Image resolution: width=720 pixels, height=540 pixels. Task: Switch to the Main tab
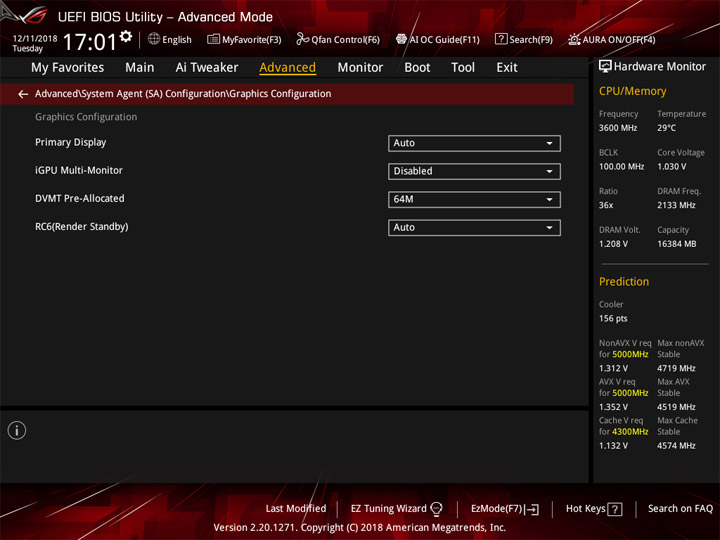(140, 68)
